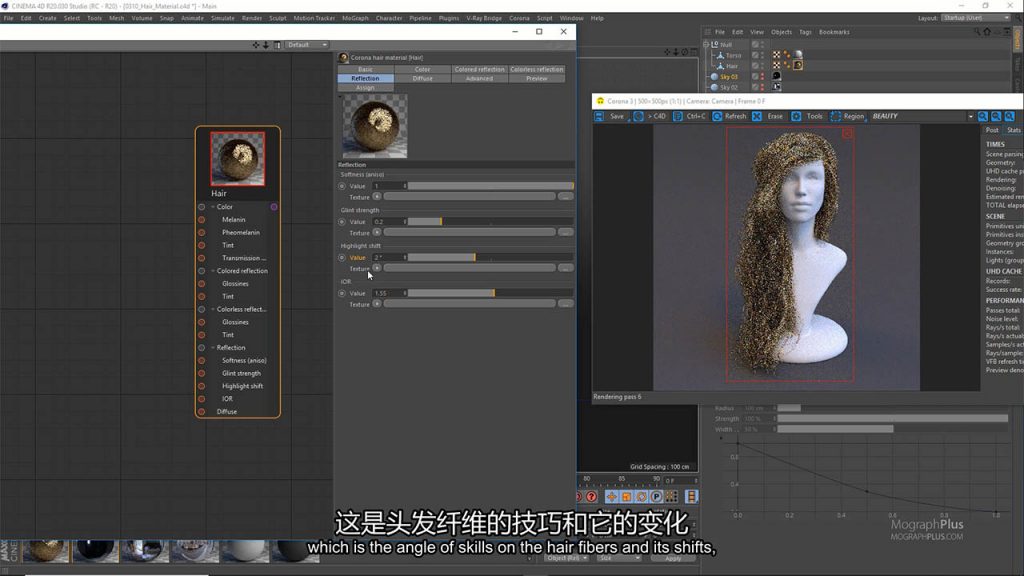Collapse the Null object tree node

pos(706,44)
